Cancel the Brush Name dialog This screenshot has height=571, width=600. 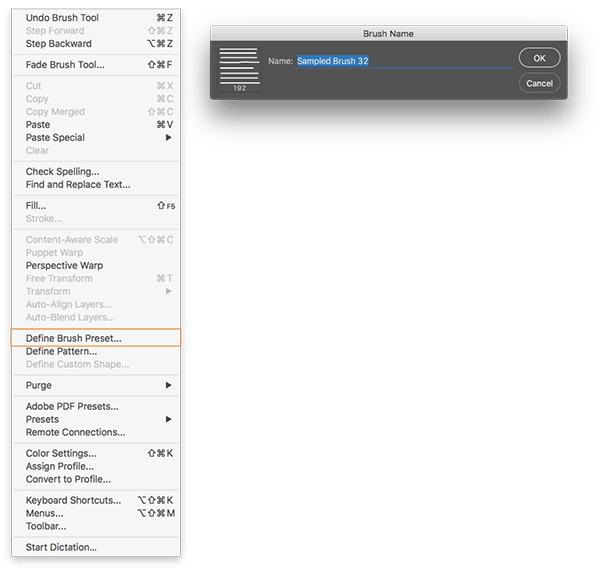click(540, 83)
